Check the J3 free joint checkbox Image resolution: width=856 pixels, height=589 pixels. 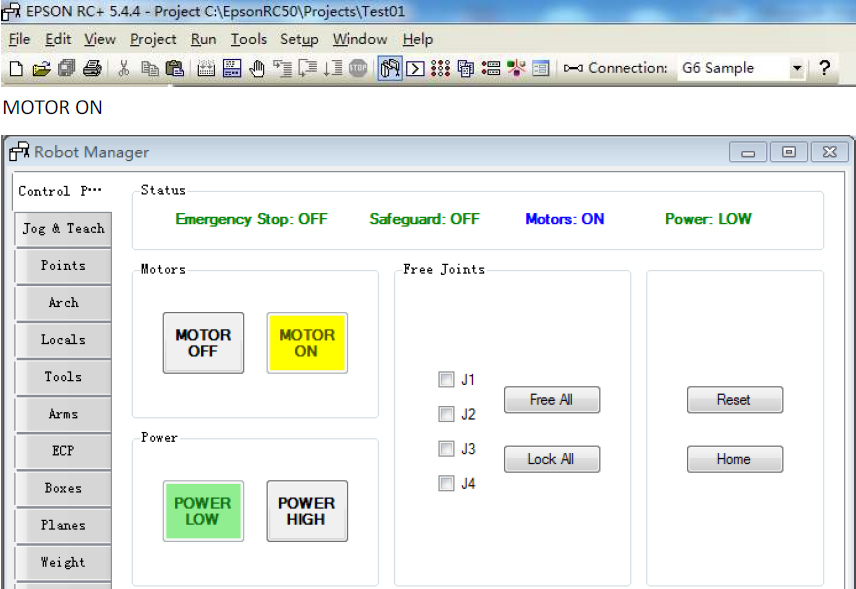coord(446,449)
